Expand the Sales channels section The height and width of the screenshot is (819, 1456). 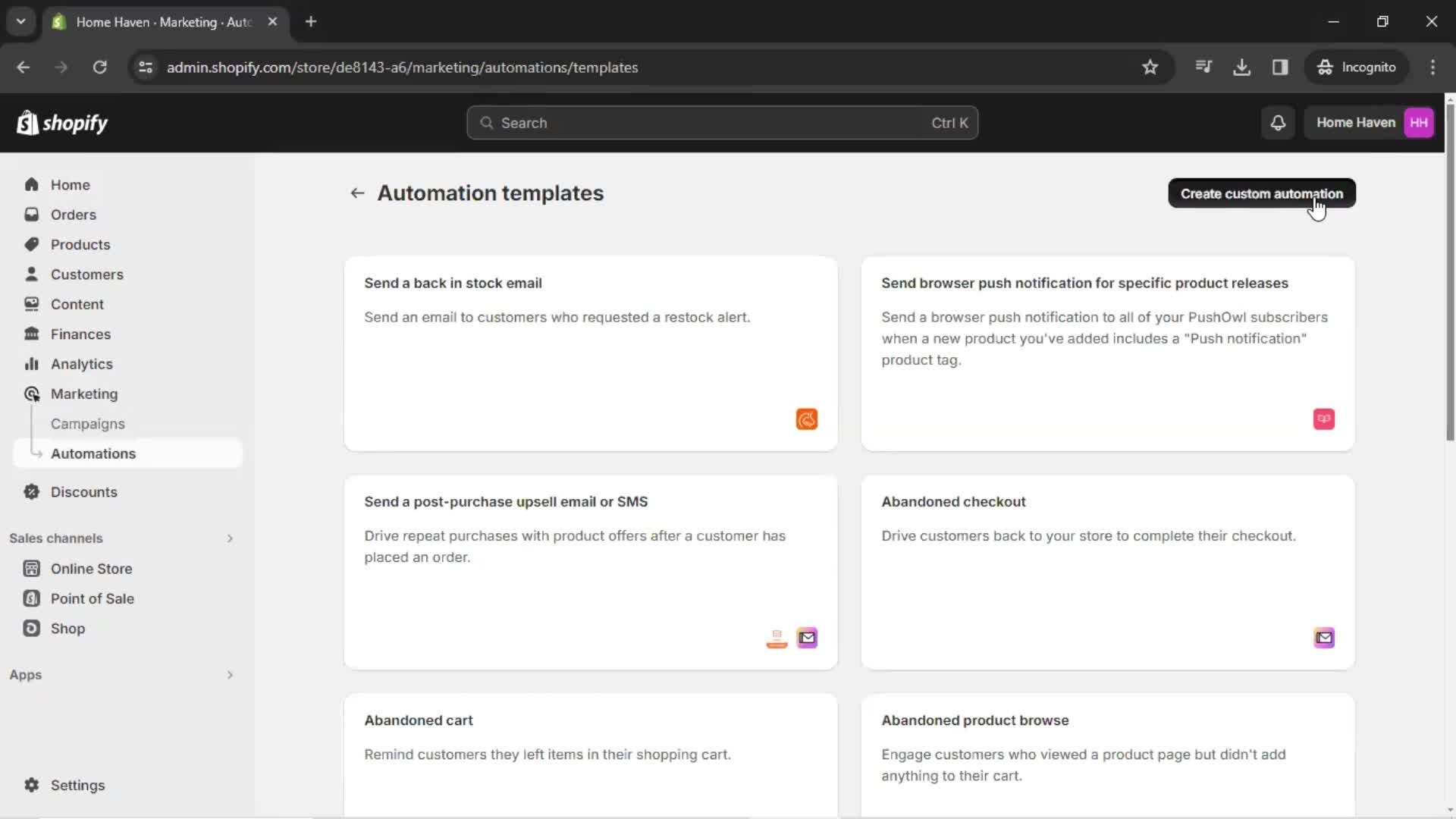pyautogui.click(x=228, y=538)
